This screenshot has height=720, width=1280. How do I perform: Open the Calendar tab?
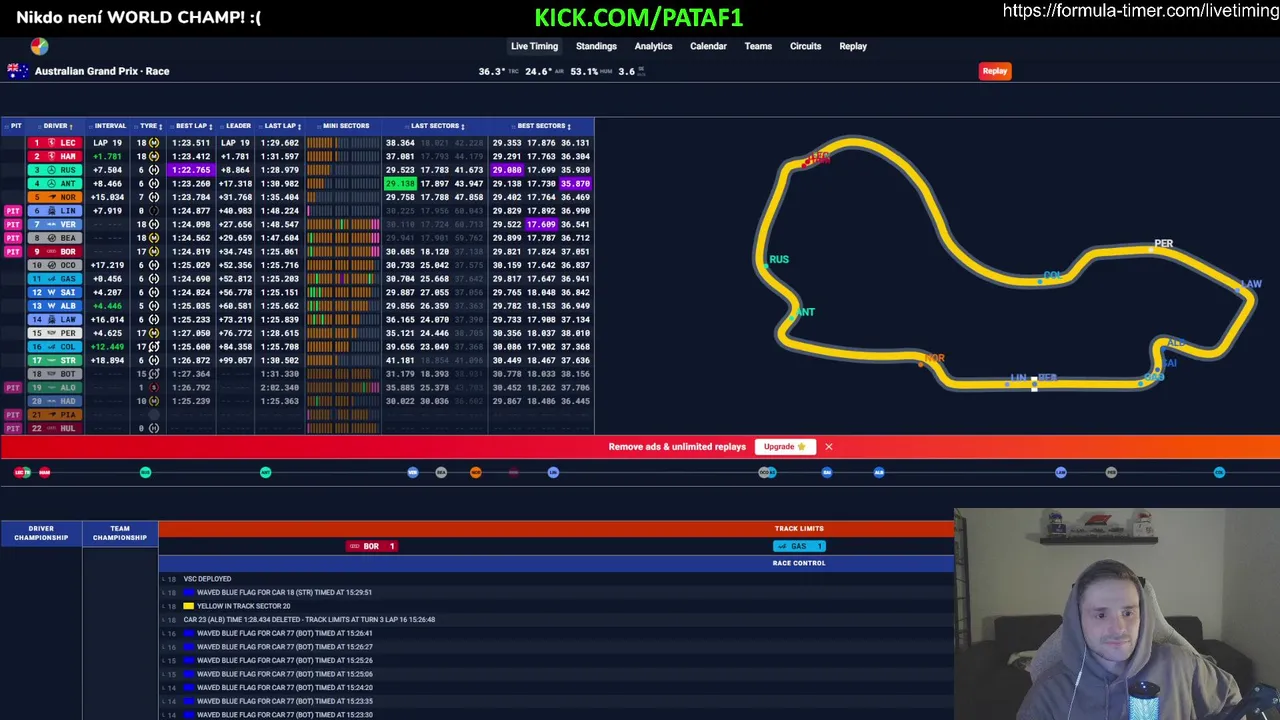(708, 46)
